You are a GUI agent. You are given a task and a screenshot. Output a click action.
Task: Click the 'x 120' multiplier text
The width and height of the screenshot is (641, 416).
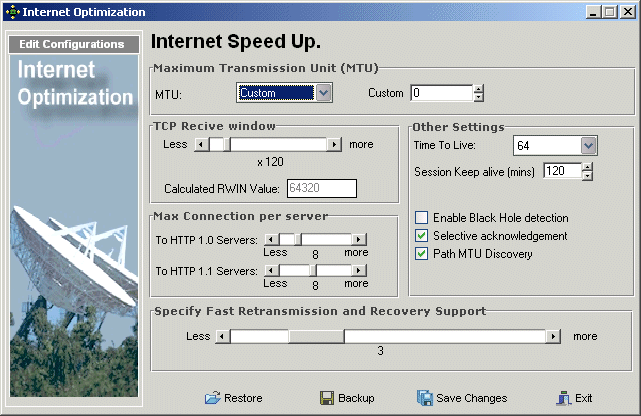tap(270, 162)
